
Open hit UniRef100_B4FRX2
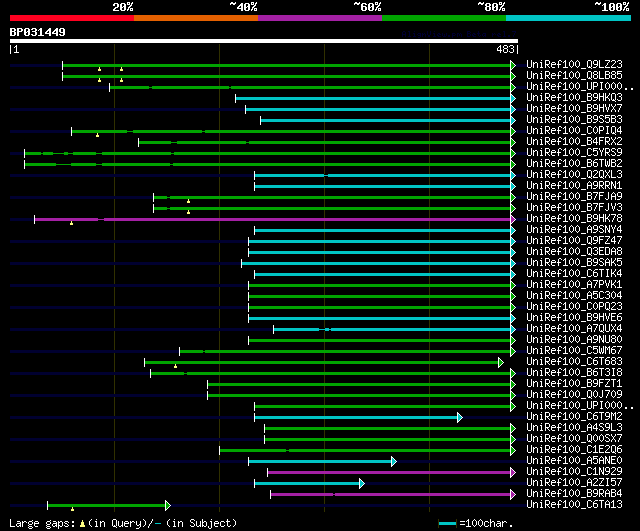(574, 142)
